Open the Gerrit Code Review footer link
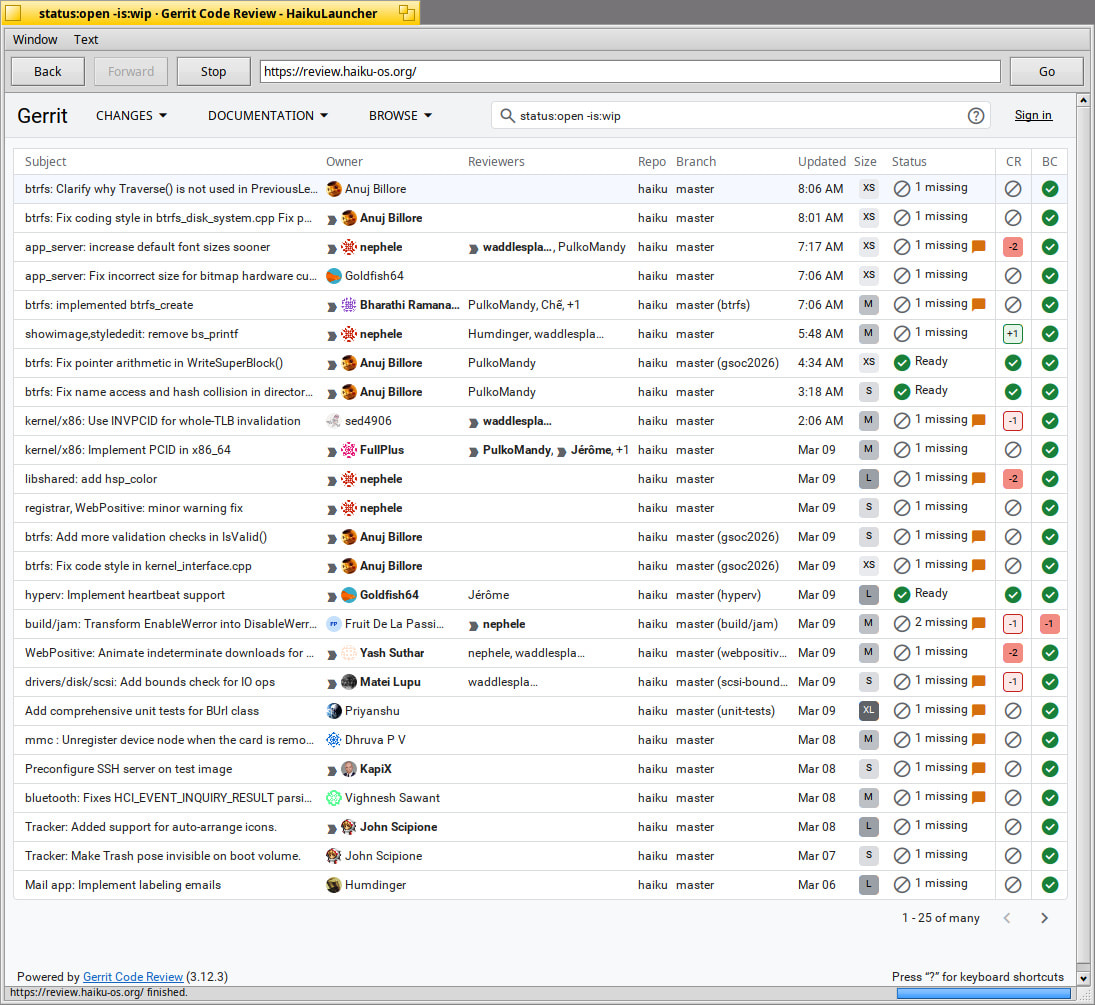Screen dimensions: 1095x1005 pos(133,977)
